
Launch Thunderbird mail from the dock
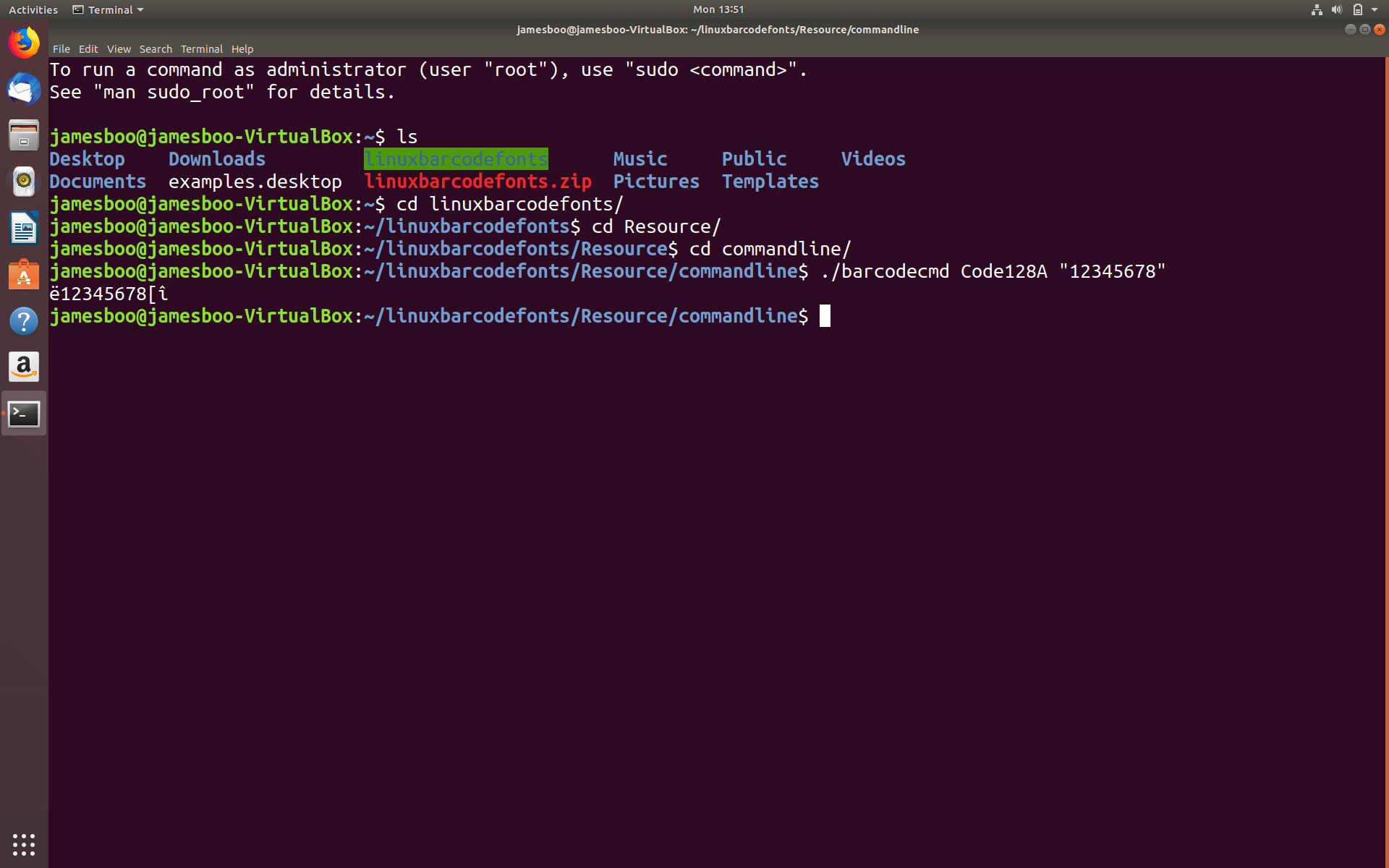24,90
